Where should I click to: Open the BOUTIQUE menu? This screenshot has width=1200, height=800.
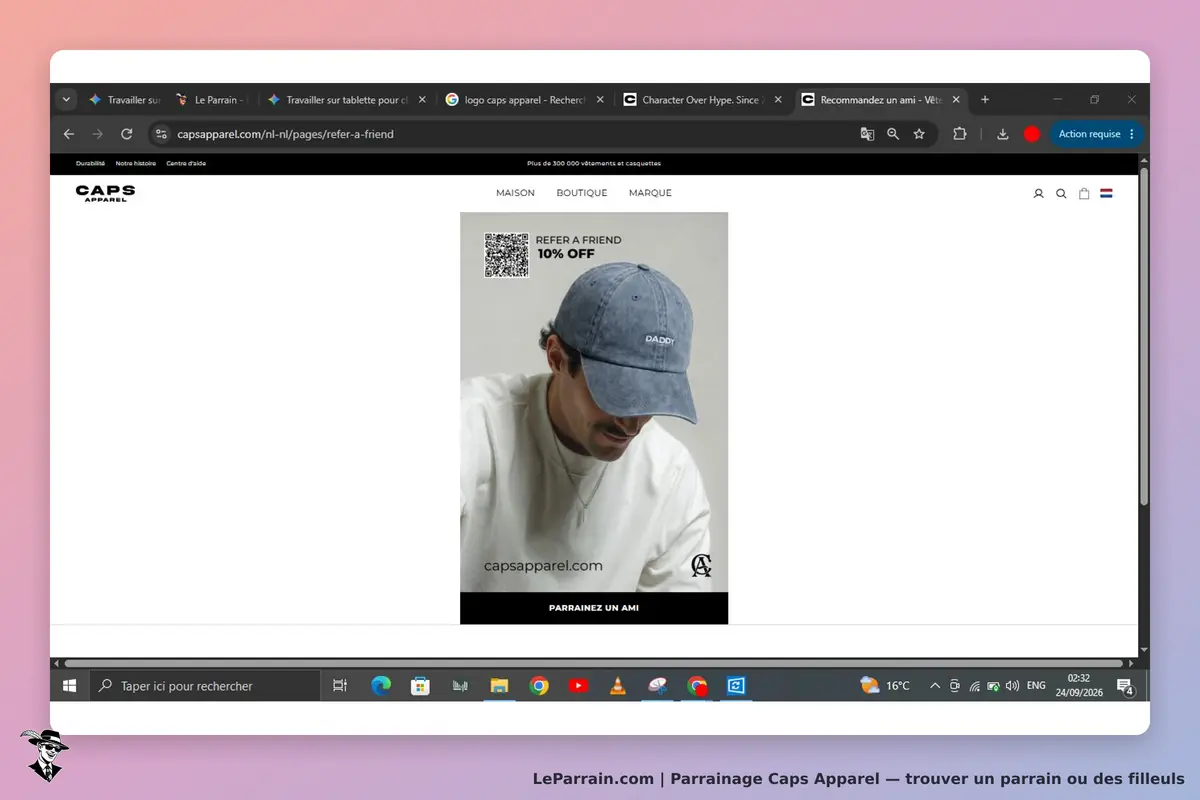click(582, 193)
